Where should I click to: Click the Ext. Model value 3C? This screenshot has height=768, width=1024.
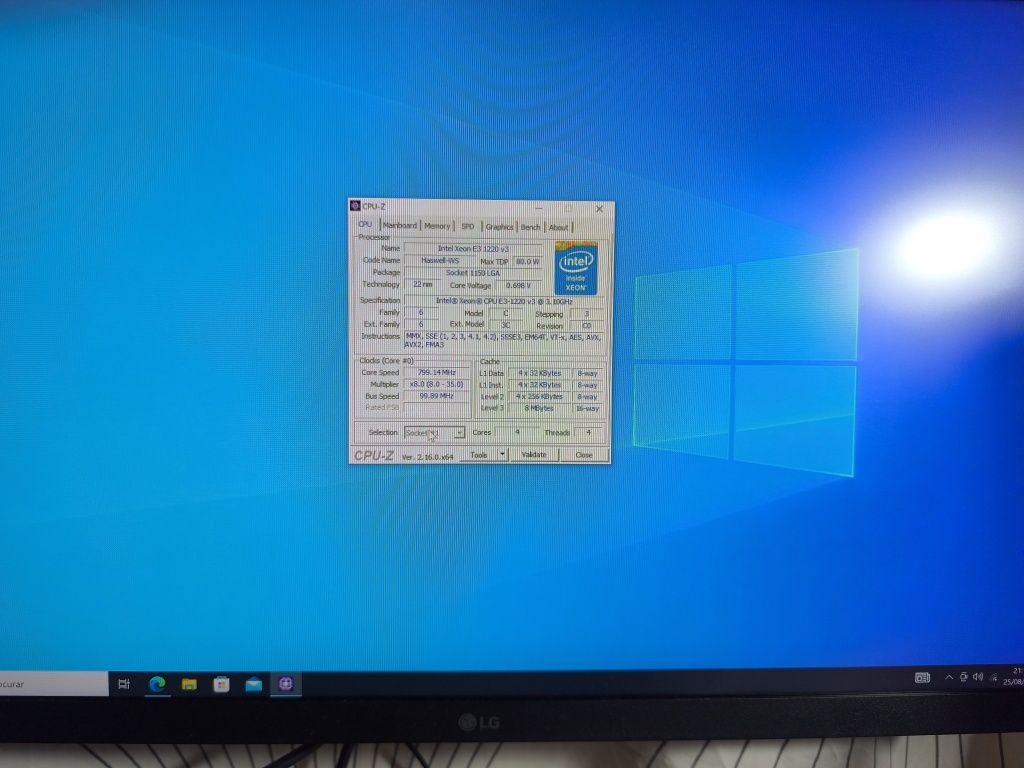tap(505, 325)
